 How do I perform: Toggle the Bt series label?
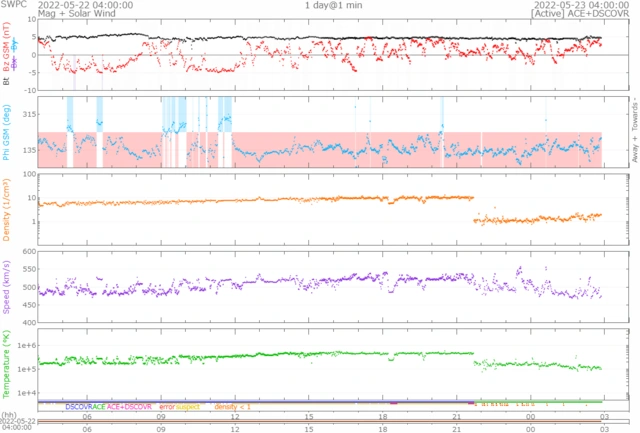pos(6,82)
